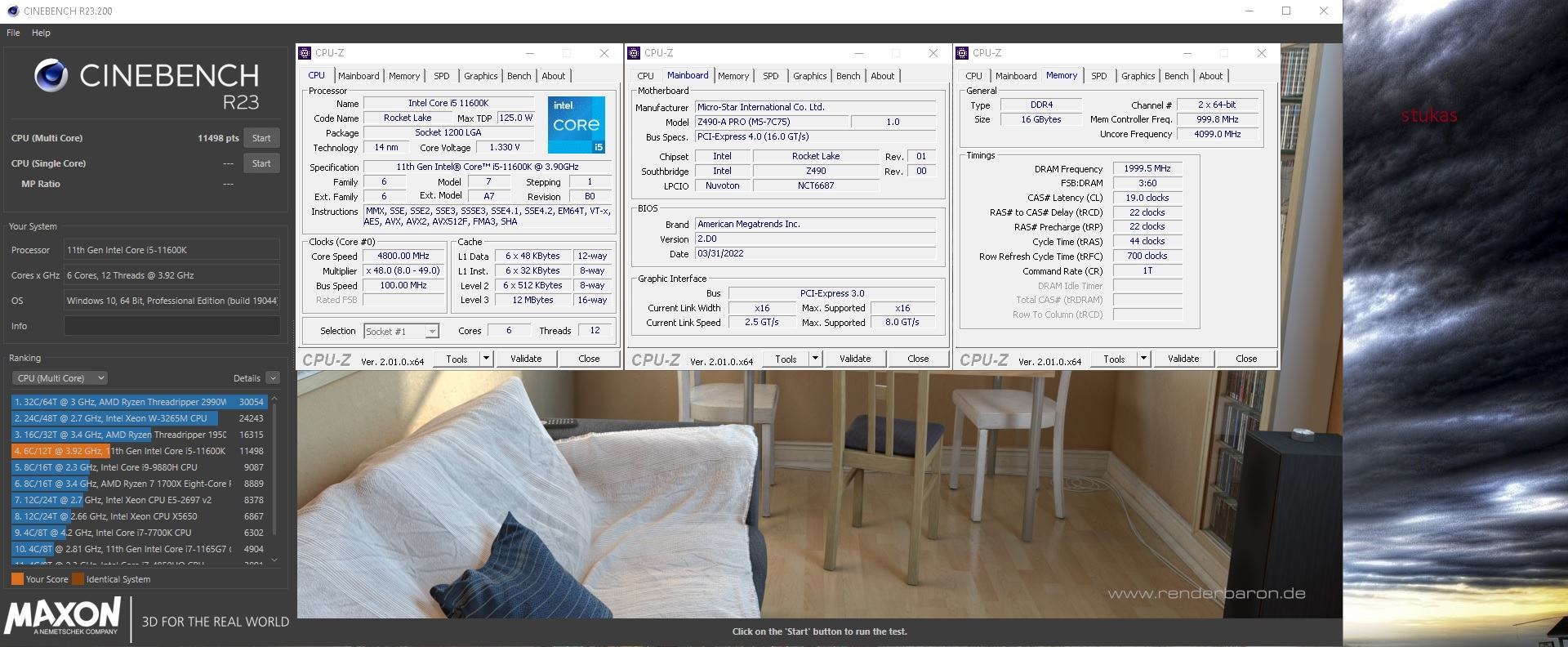Start the CPU Multi Core test

261,138
